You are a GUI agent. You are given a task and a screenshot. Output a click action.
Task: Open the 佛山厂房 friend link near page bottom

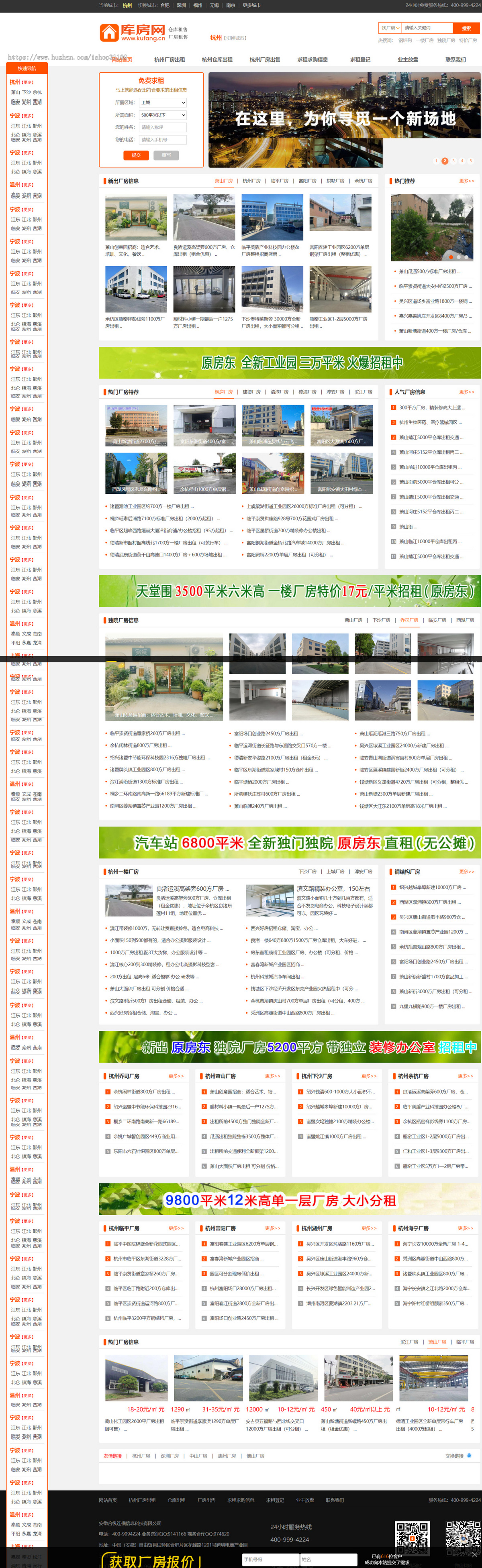click(255, 1456)
